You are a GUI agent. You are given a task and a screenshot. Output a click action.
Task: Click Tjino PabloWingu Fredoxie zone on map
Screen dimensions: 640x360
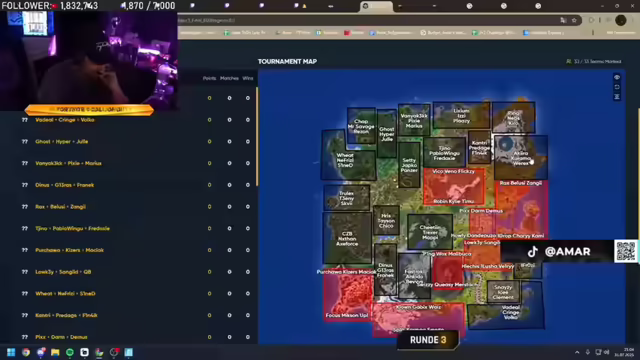point(444,153)
